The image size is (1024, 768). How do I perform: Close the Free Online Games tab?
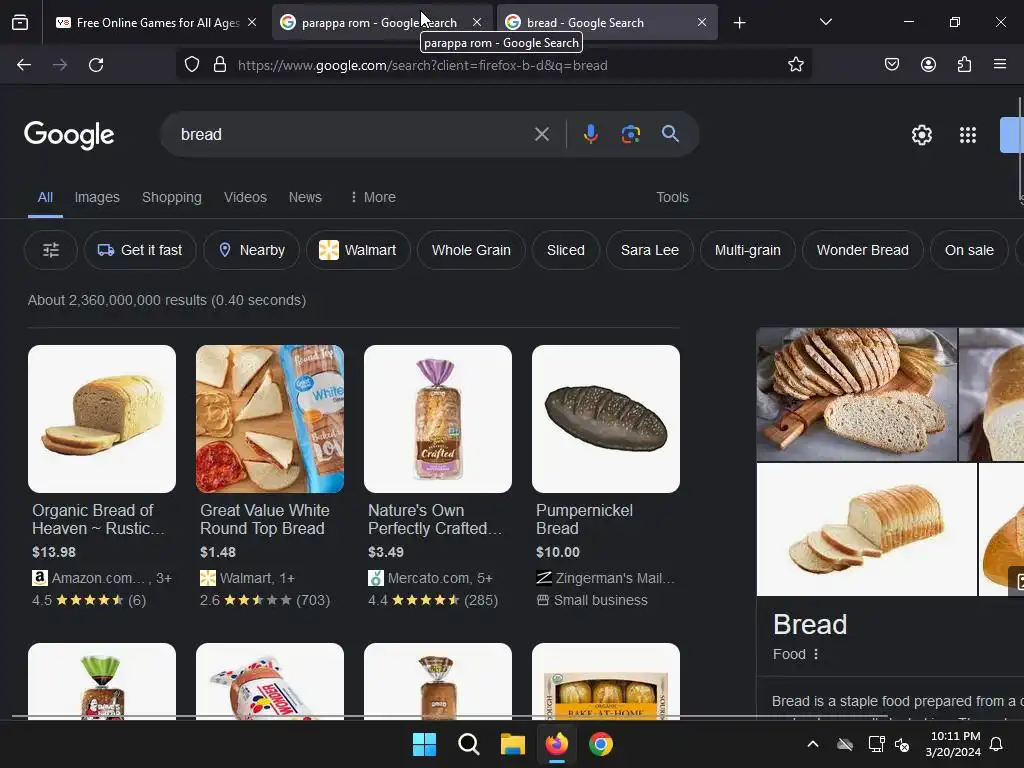pyautogui.click(x=251, y=22)
